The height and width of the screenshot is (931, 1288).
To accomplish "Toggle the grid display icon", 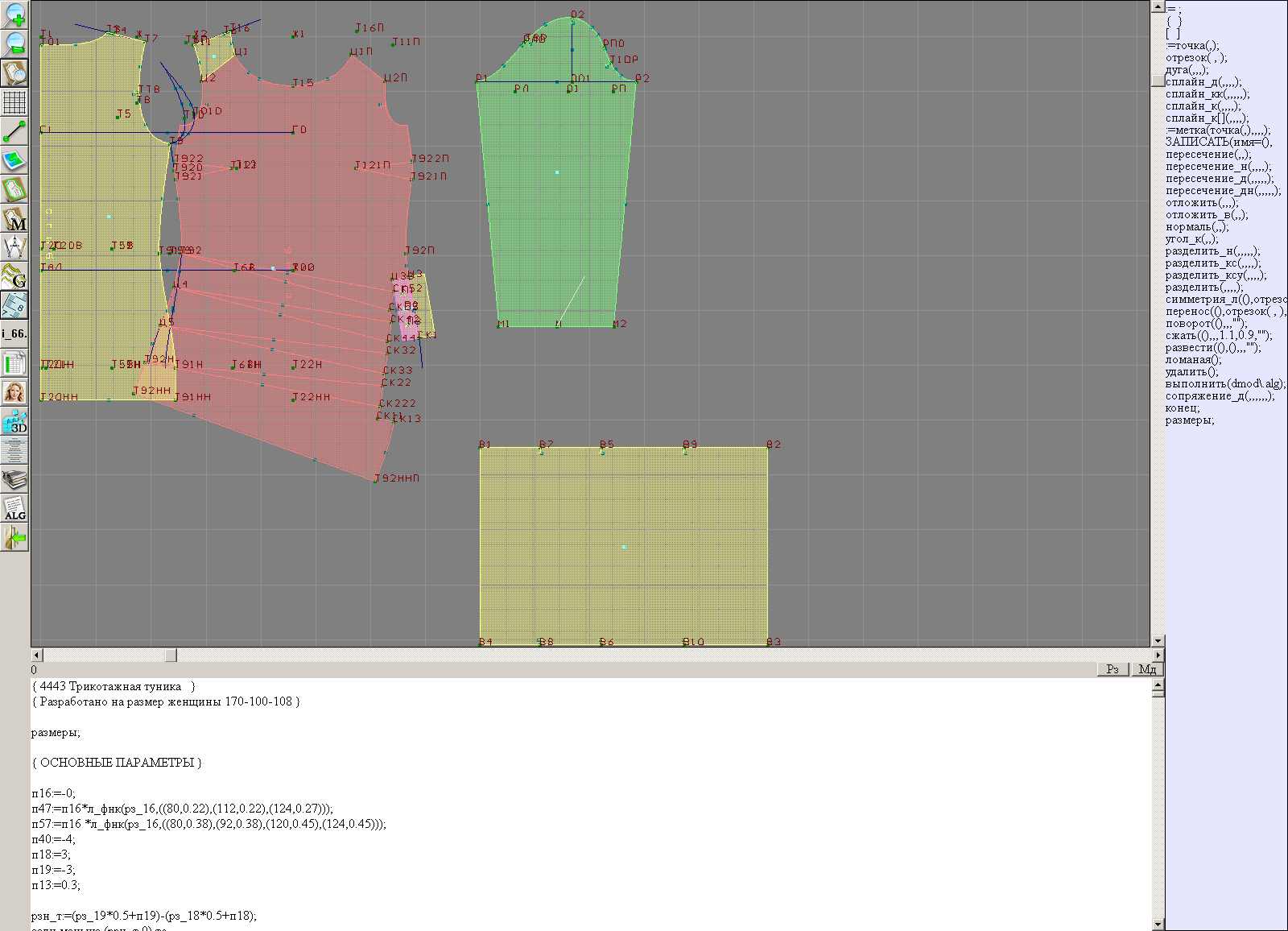I will 14,102.
